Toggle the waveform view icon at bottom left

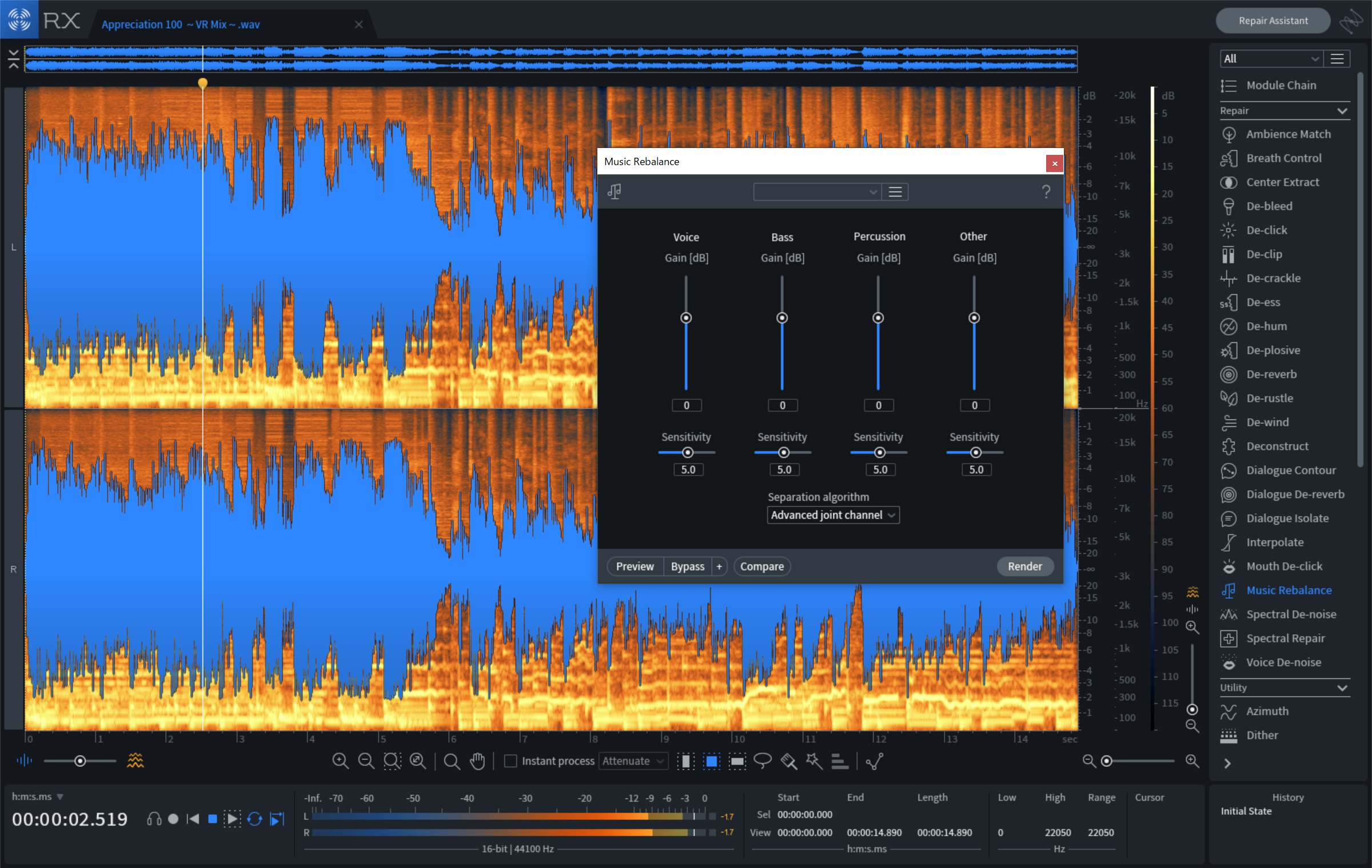click(x=24, y=761)
